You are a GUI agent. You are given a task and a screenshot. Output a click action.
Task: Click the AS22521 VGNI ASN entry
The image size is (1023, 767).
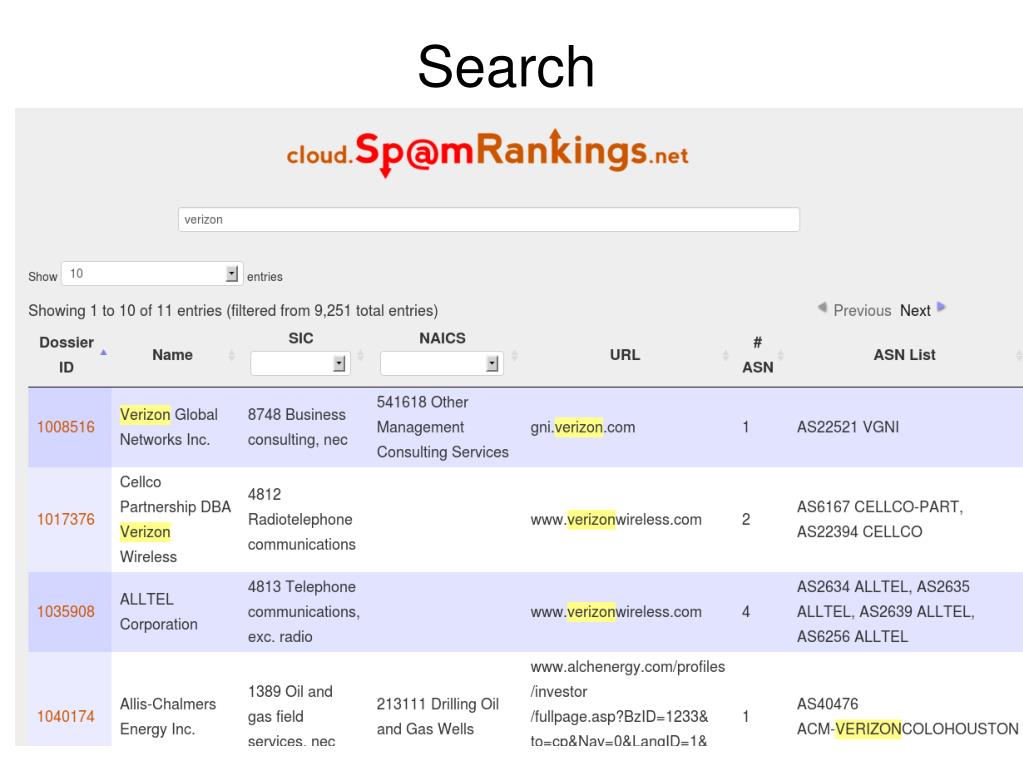(847, 427)
